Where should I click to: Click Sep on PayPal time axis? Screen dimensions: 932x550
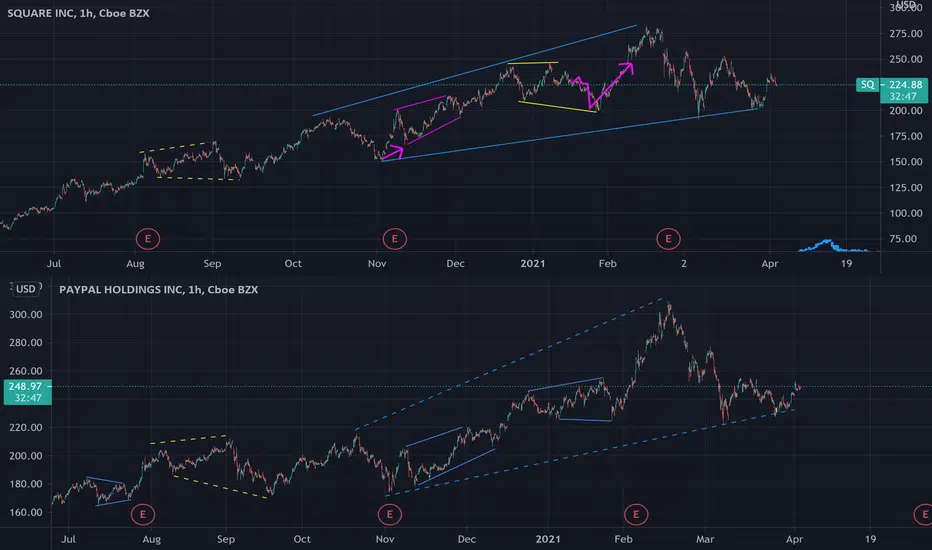226,539
